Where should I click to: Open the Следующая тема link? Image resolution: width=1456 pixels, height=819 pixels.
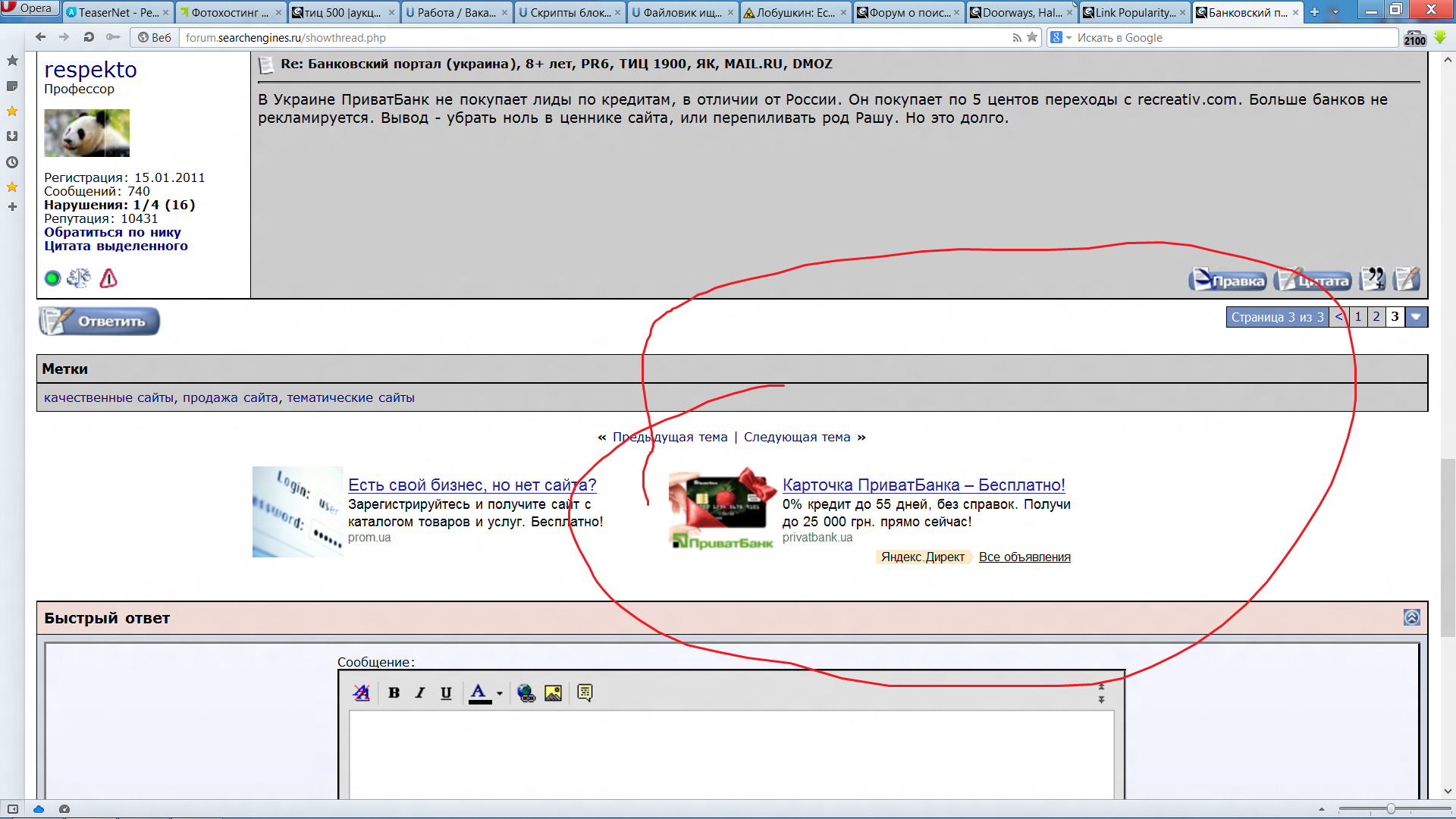(x=796, y=437)
